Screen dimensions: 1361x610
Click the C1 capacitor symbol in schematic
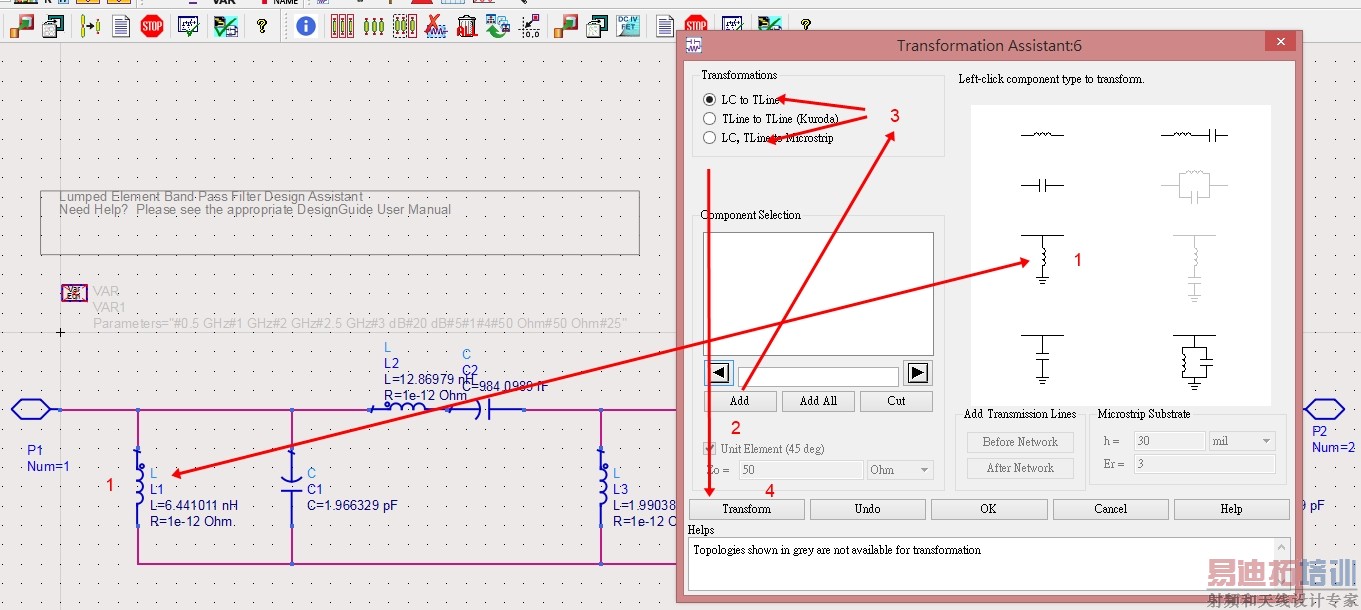point(292,487)
